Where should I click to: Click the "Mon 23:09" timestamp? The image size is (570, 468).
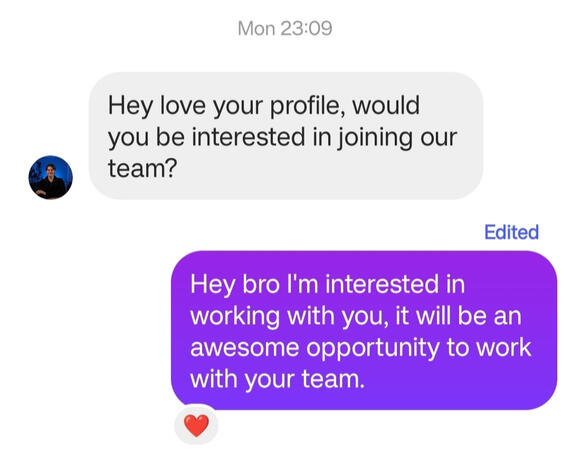click(285, 28)
